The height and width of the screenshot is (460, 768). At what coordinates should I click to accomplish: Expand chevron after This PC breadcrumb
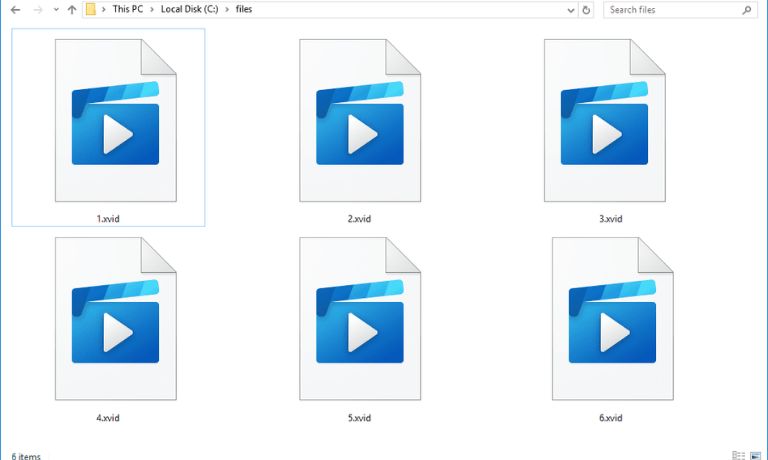tap(152, 9)
